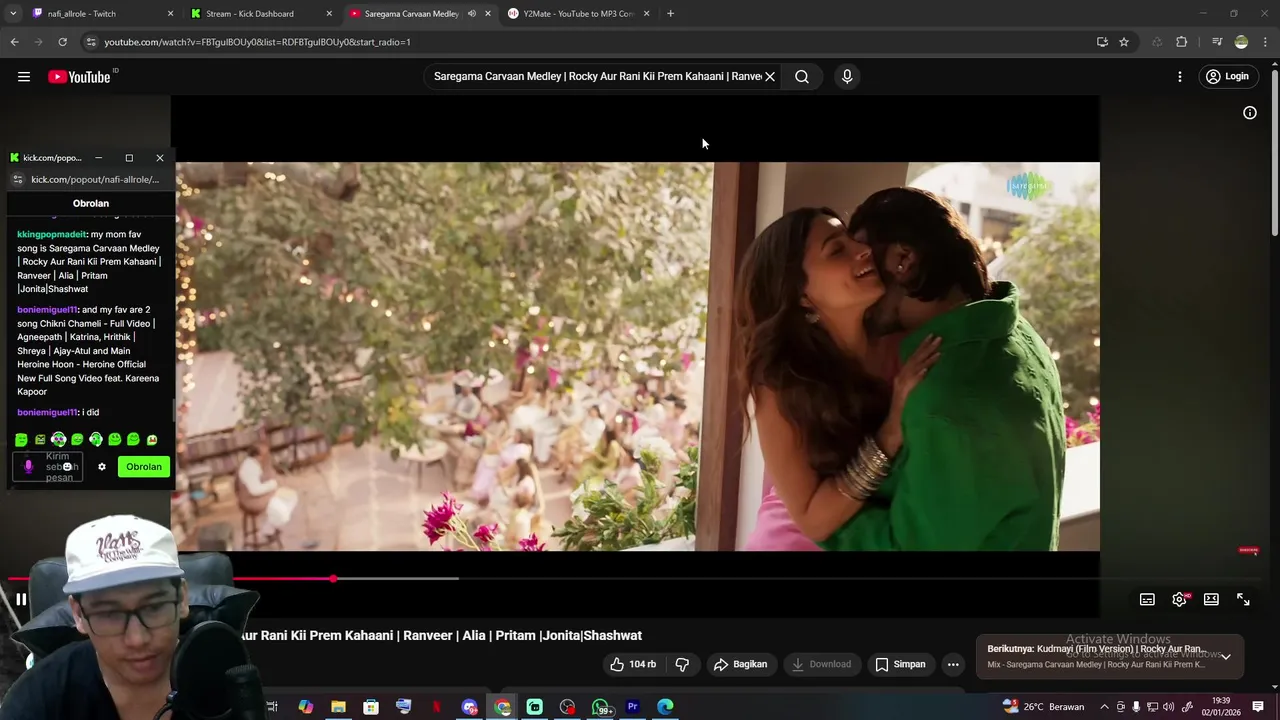The image size is (1280, 720).
Task: Like the video showing 104 rb
Action: click(633, 664)
